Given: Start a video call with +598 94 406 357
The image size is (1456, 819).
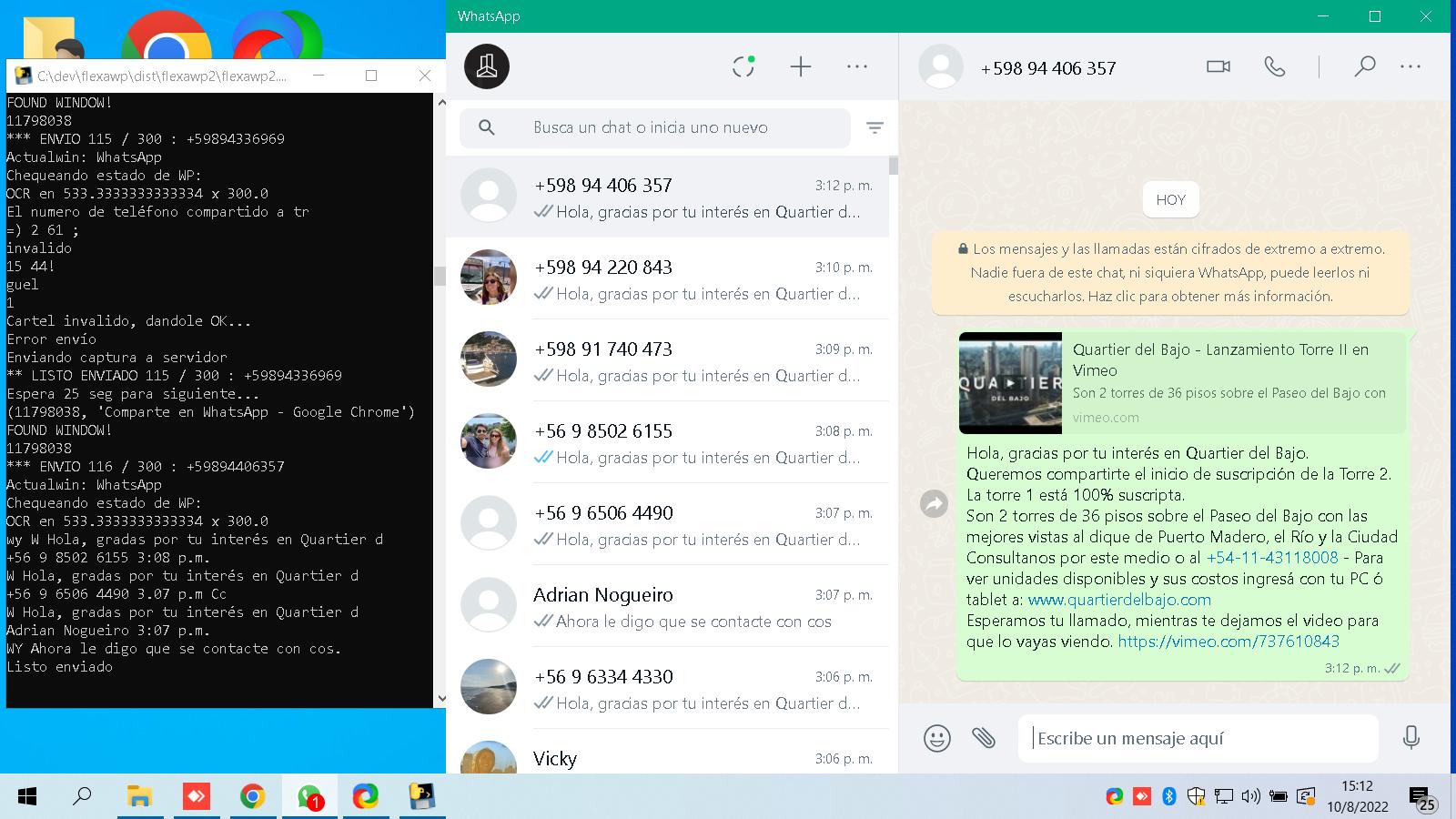Looking at the screenshot, I should 1218,66.
